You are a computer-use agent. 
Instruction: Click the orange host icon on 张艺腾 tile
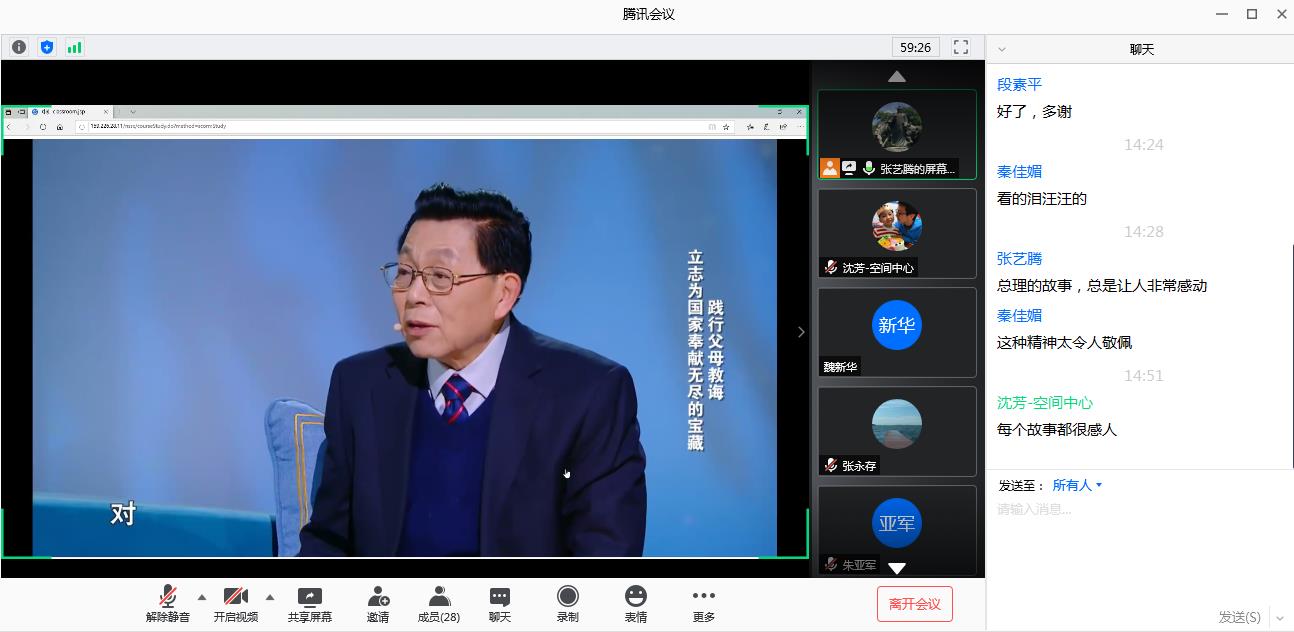point(830,168)
